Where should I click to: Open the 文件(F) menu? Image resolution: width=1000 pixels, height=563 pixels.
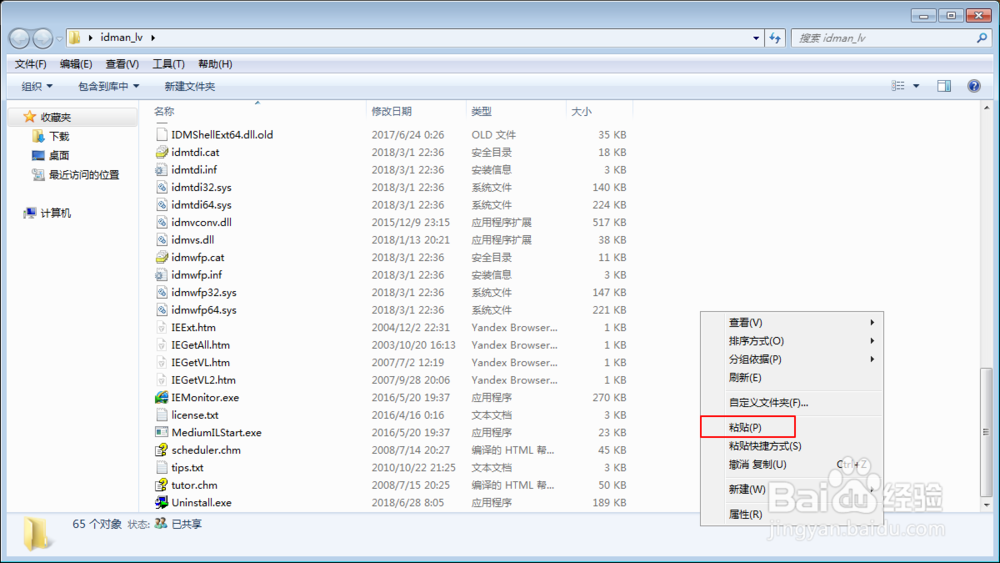30,64
